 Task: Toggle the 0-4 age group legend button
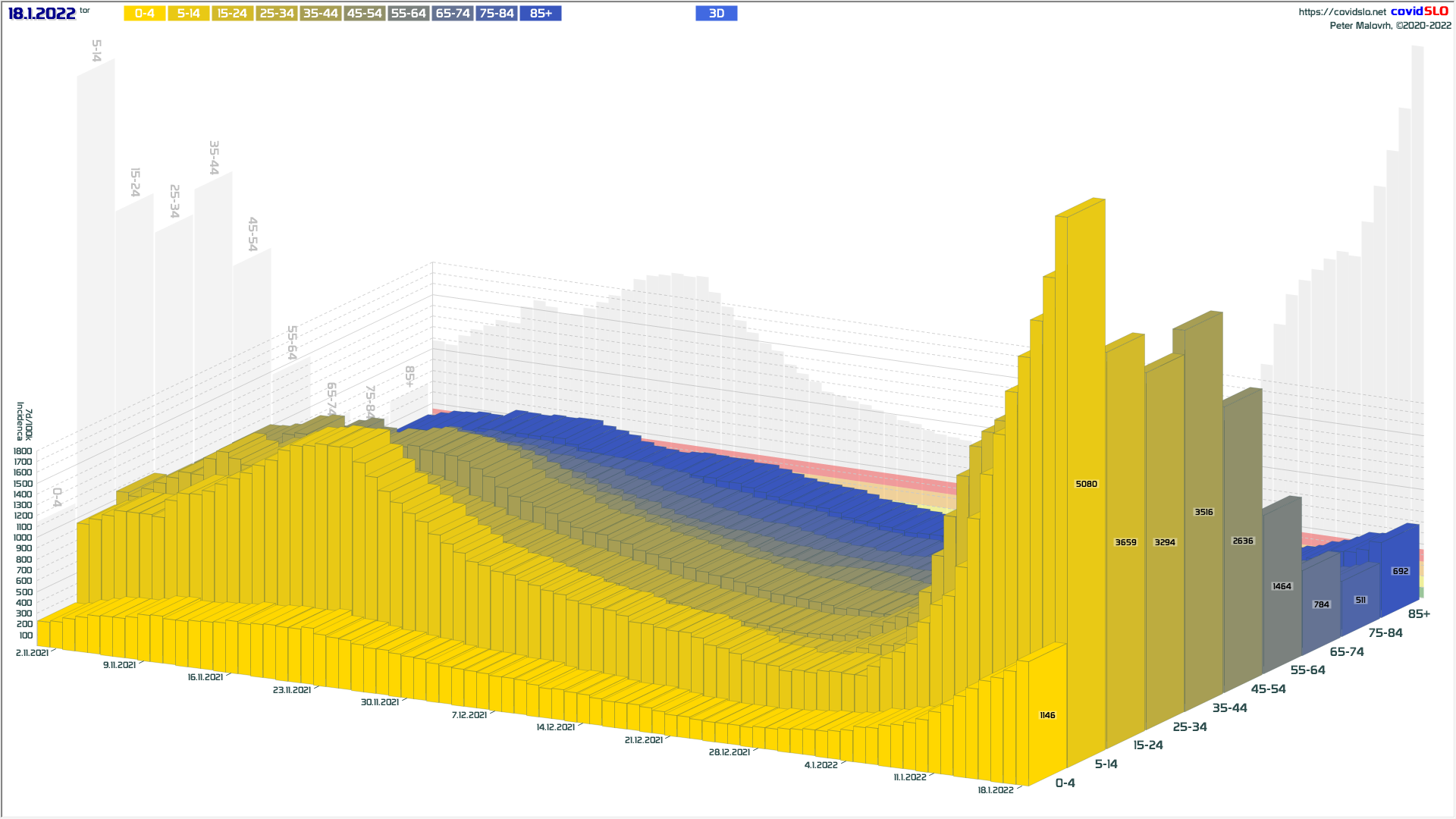pyautogui.click(x=144, y=14)
